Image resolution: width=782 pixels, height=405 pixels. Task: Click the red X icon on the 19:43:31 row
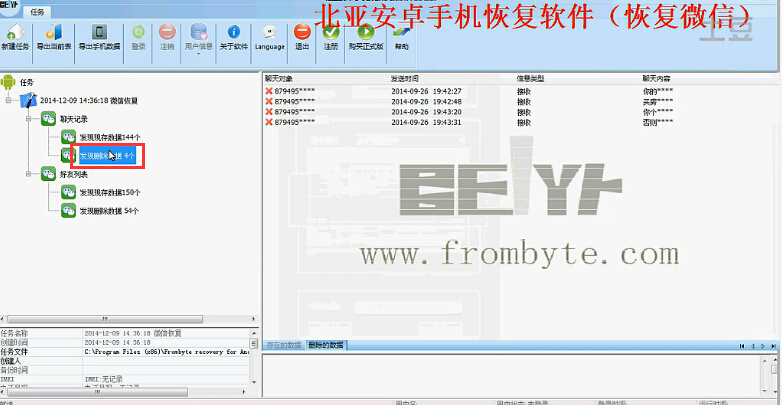coord(269,122)
